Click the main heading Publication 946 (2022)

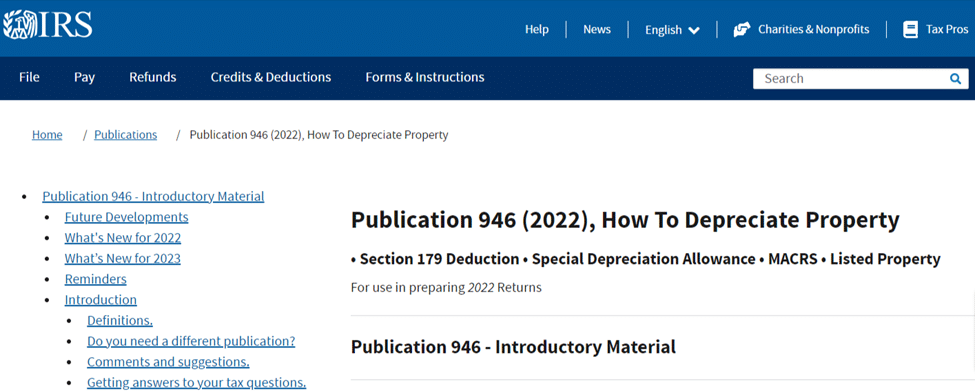(x=625, y=220)
